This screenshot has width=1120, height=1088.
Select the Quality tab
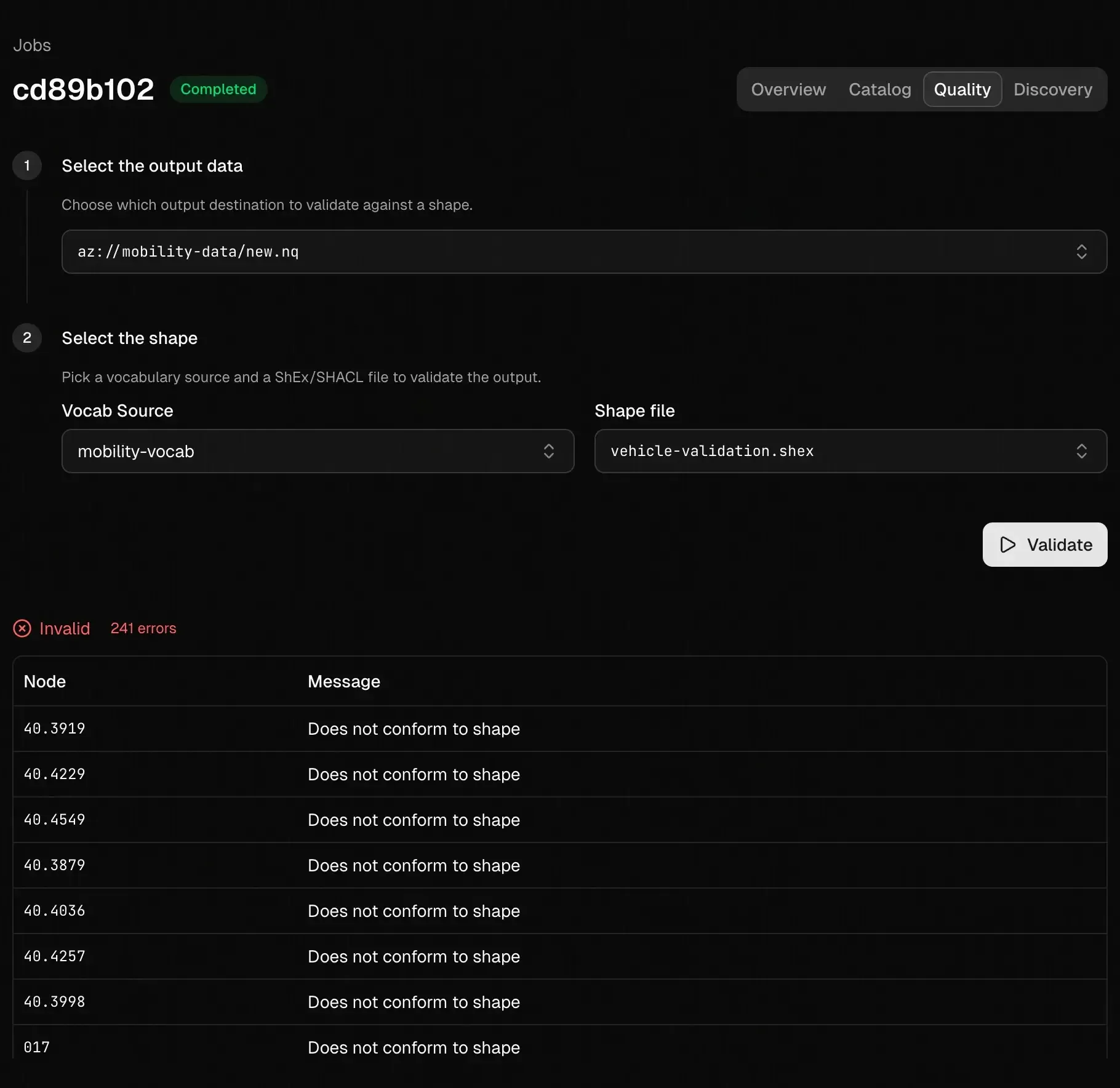[962, 89]
